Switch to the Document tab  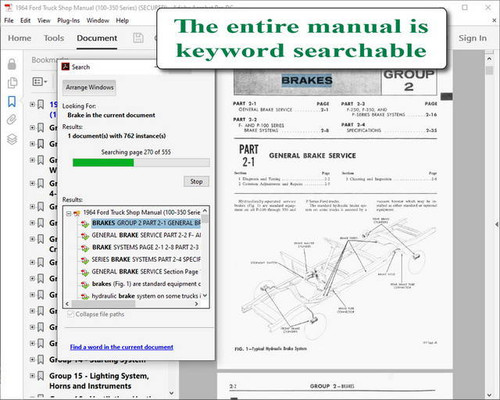pyautogui.click(x=97, y=38)
